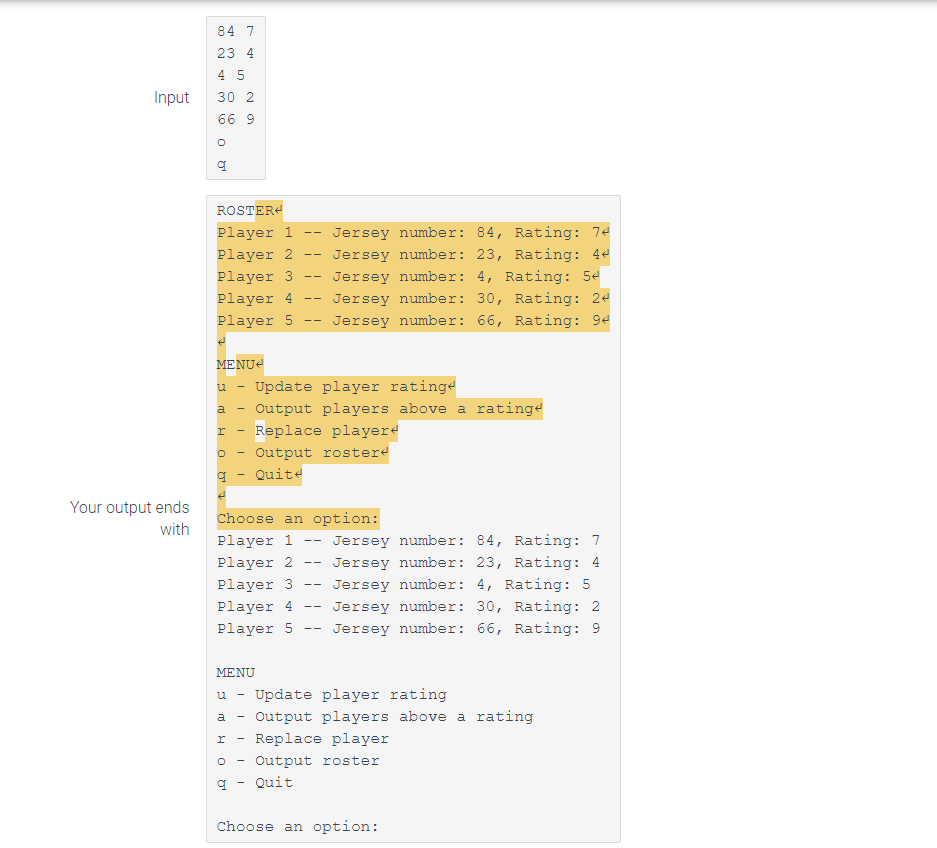The height and width of the screenshot is (848, 937).
Task: Select the Choose an option highlighted text
Action: (x=295, y=518)
